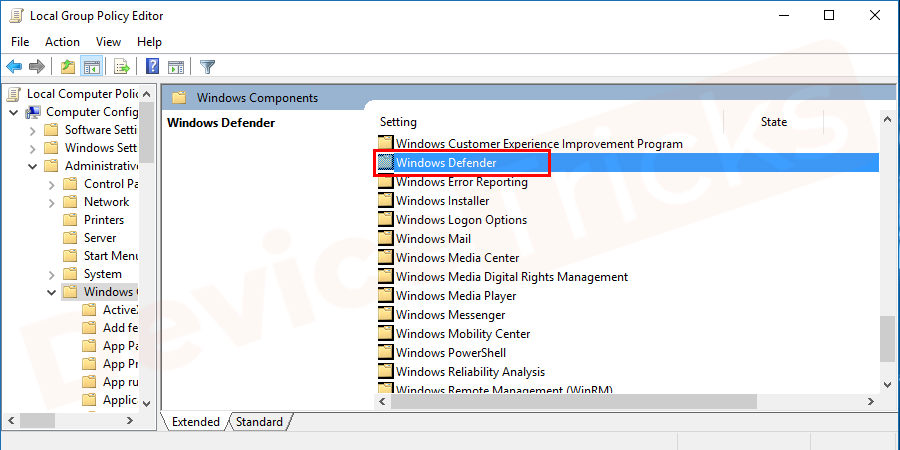Click the Windows Installer folder icon
This screenshot has width=900, height=450.
386,201
